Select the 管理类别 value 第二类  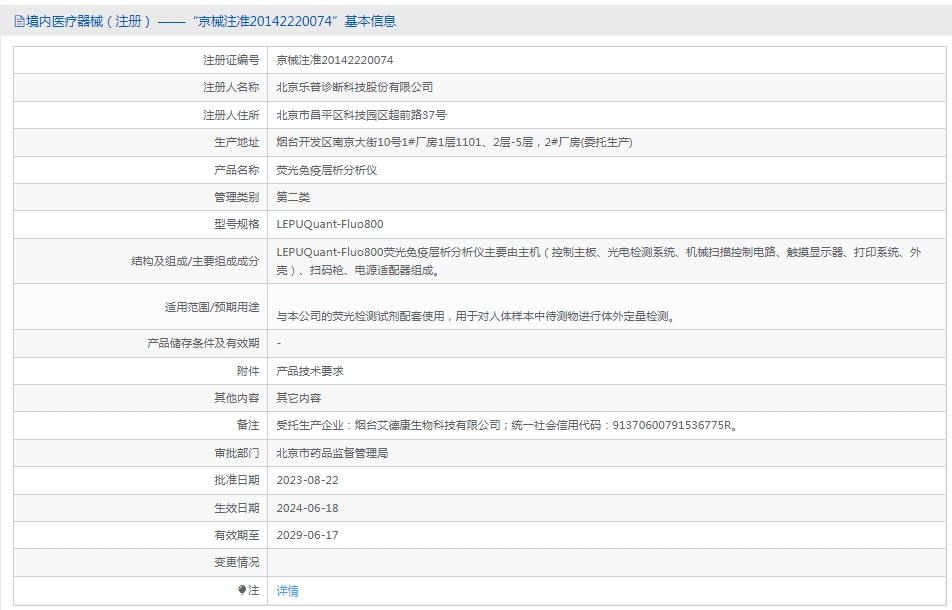click(293, 197)
